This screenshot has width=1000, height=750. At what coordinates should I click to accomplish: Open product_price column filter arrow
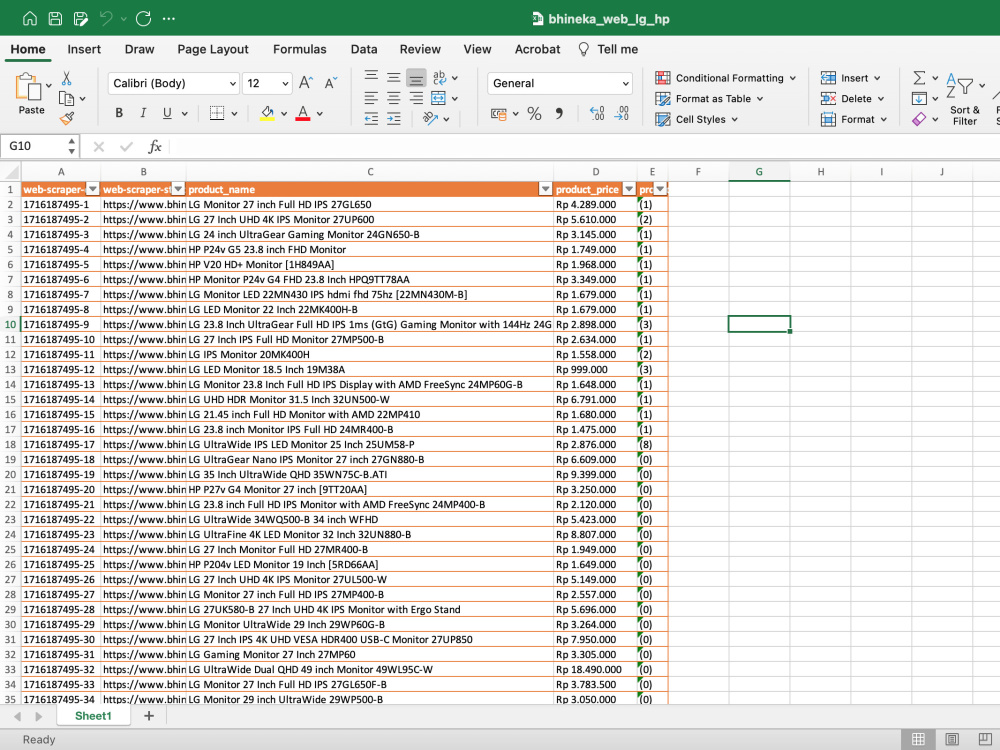(x=629, y=189)
